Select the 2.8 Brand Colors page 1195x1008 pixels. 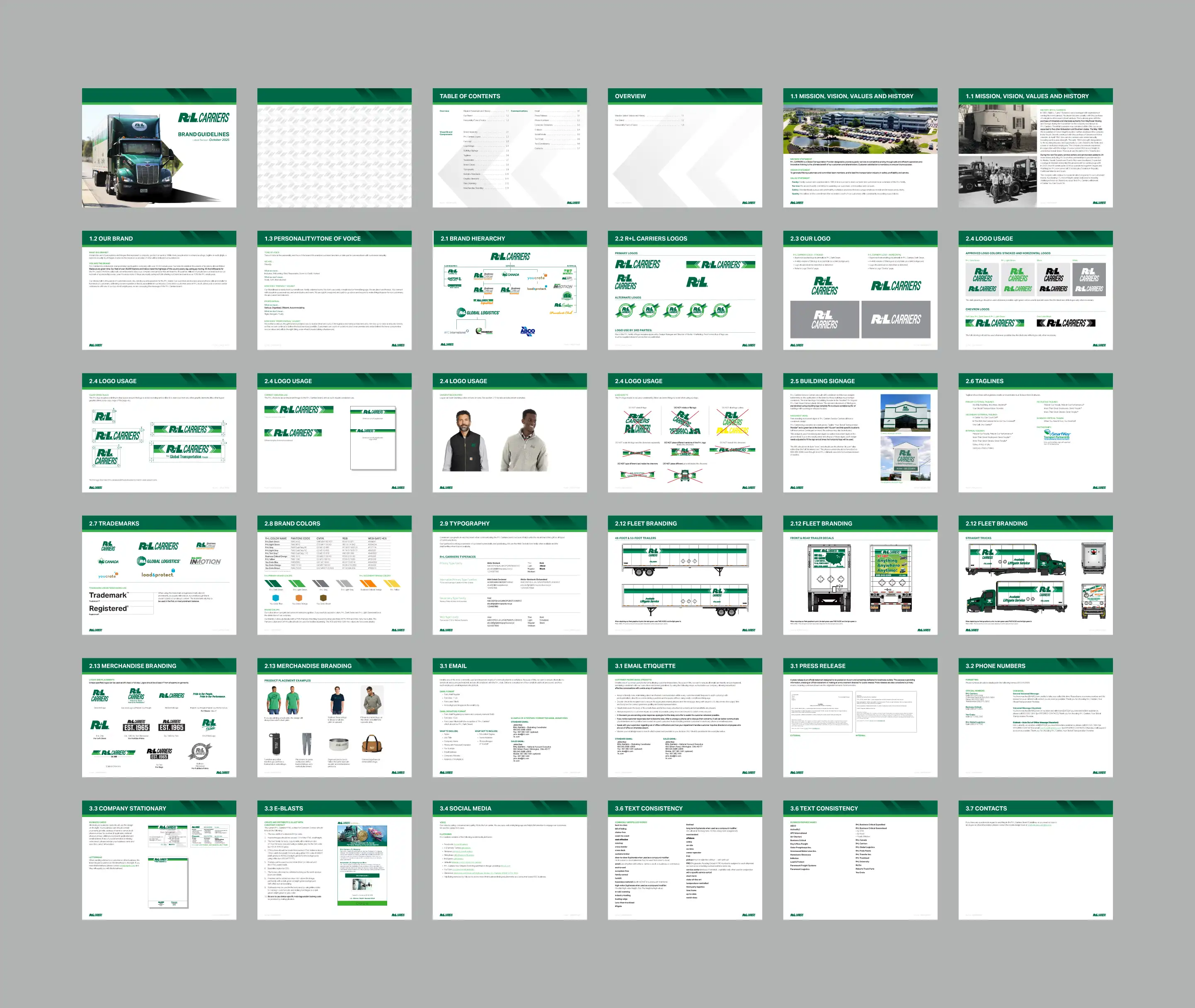[x=334, y=575]
